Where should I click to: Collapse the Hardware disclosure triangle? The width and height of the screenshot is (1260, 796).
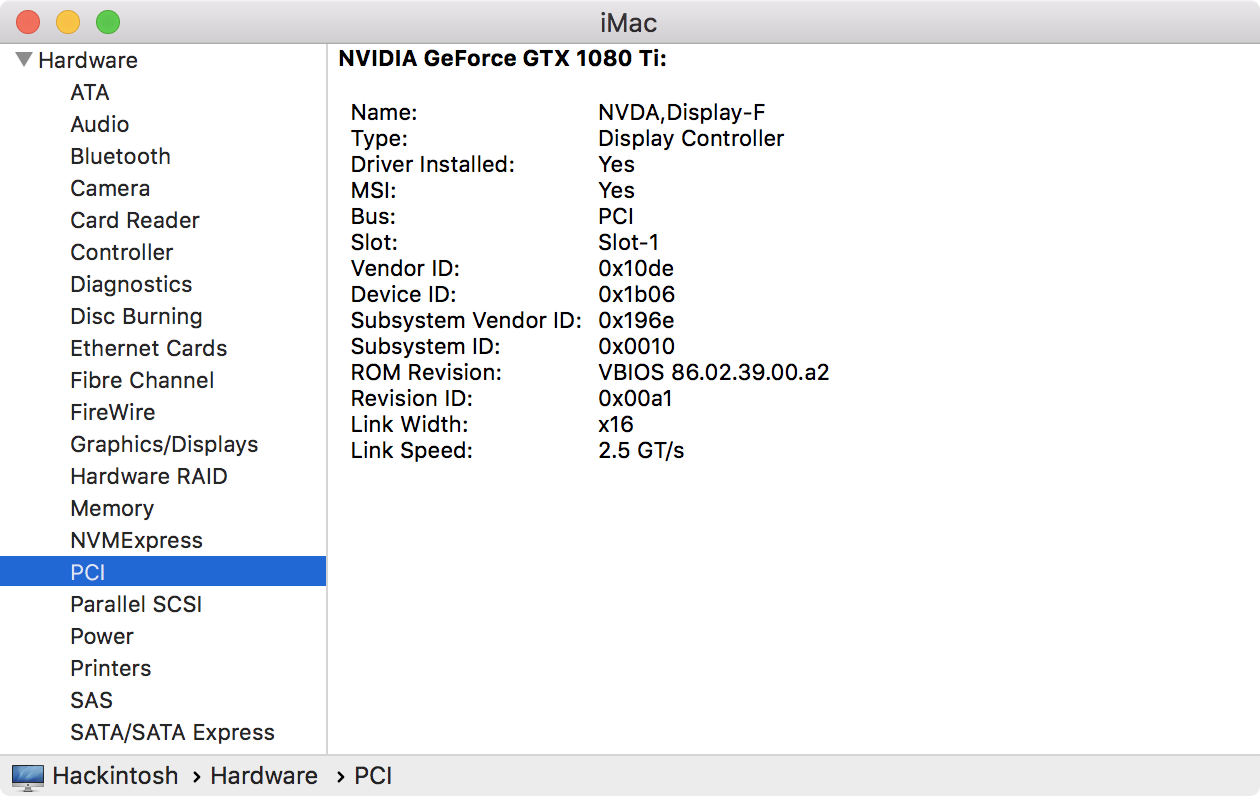pos(24,60)
